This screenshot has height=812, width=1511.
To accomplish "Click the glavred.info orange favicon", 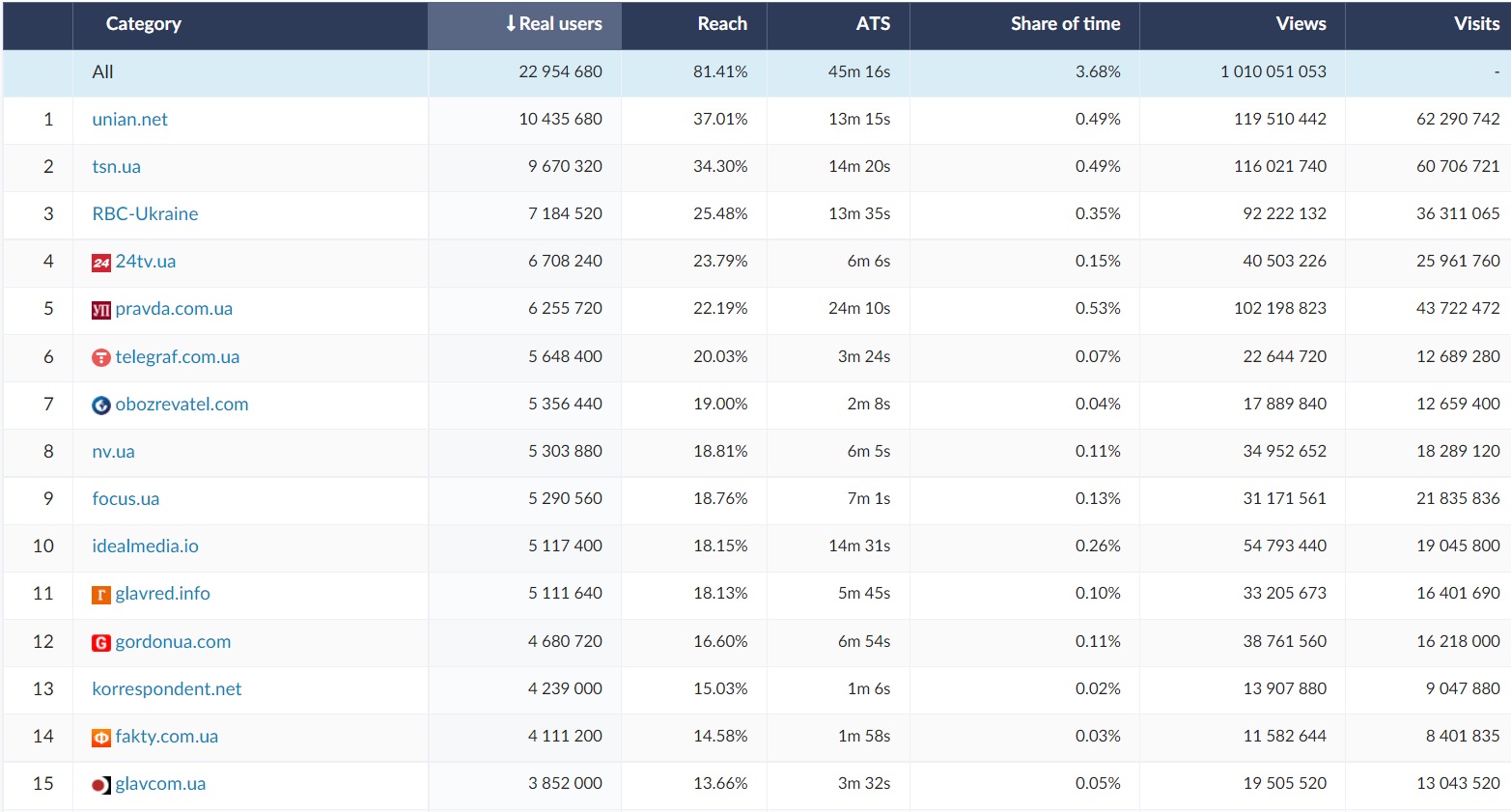I will click(100, 595).
